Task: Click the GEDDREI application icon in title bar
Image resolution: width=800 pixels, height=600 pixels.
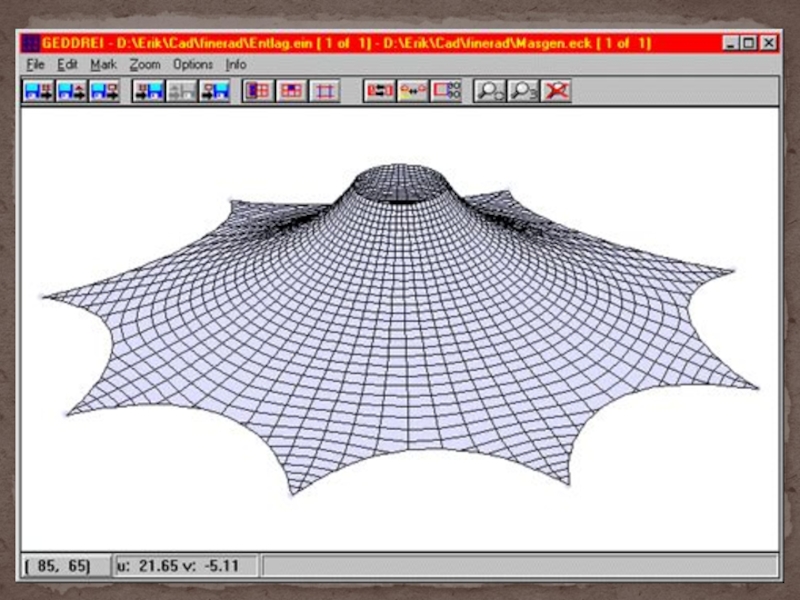Action: (31, 43)
